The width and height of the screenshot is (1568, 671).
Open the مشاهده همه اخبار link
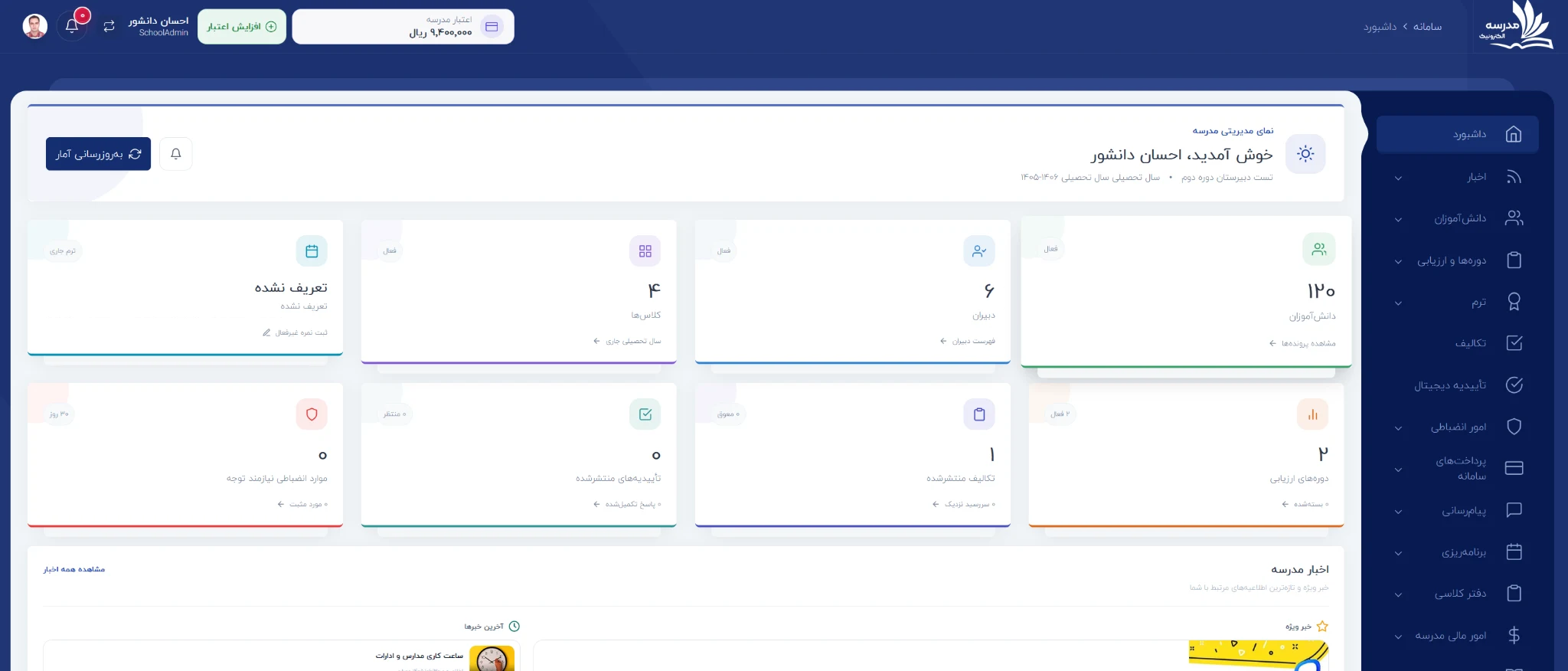[x=74, y=569]
